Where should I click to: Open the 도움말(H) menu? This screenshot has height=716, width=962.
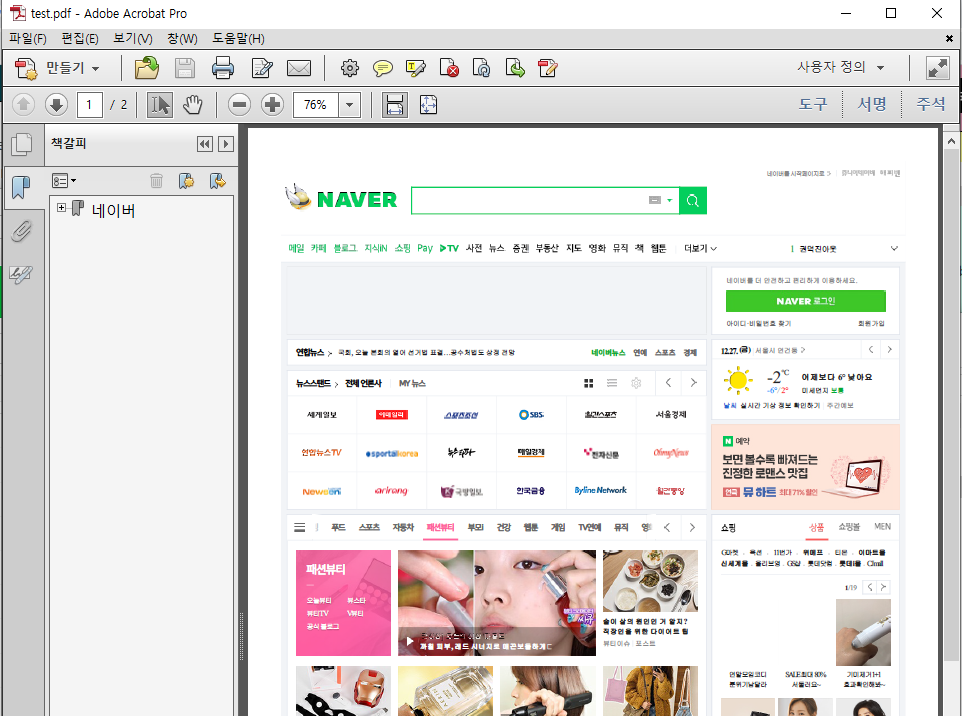(238, 39)
